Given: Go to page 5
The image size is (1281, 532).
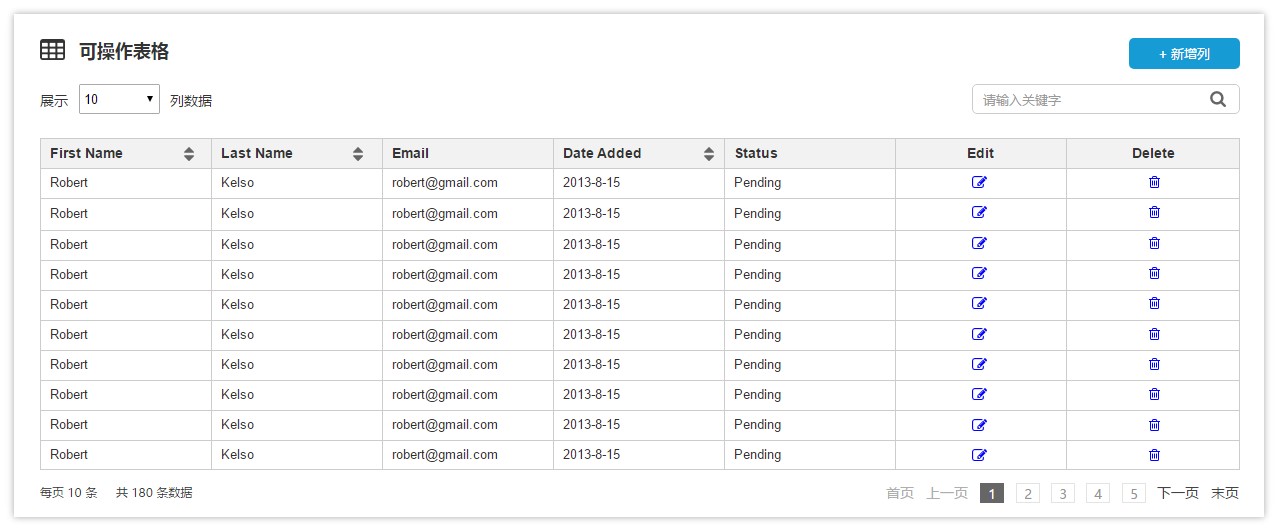Looking at the screenshot, I should pyautogui.click(x=1133, y=493).
